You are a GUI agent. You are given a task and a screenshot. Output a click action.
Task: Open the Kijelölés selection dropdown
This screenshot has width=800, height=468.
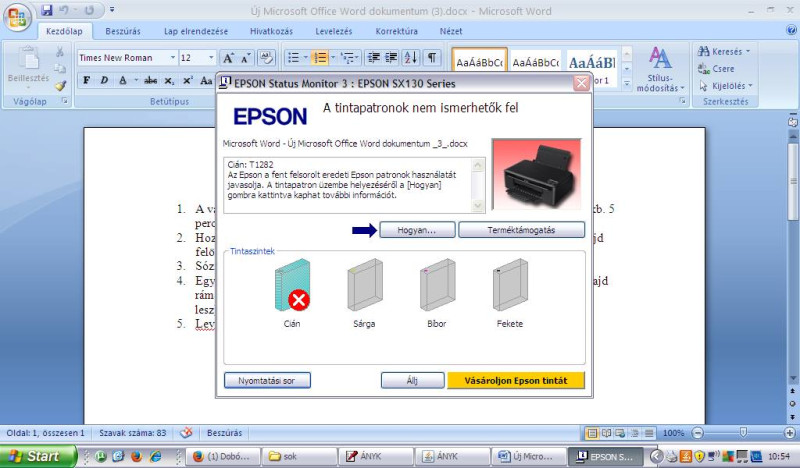pyautogui.click(x=726, y=86)
